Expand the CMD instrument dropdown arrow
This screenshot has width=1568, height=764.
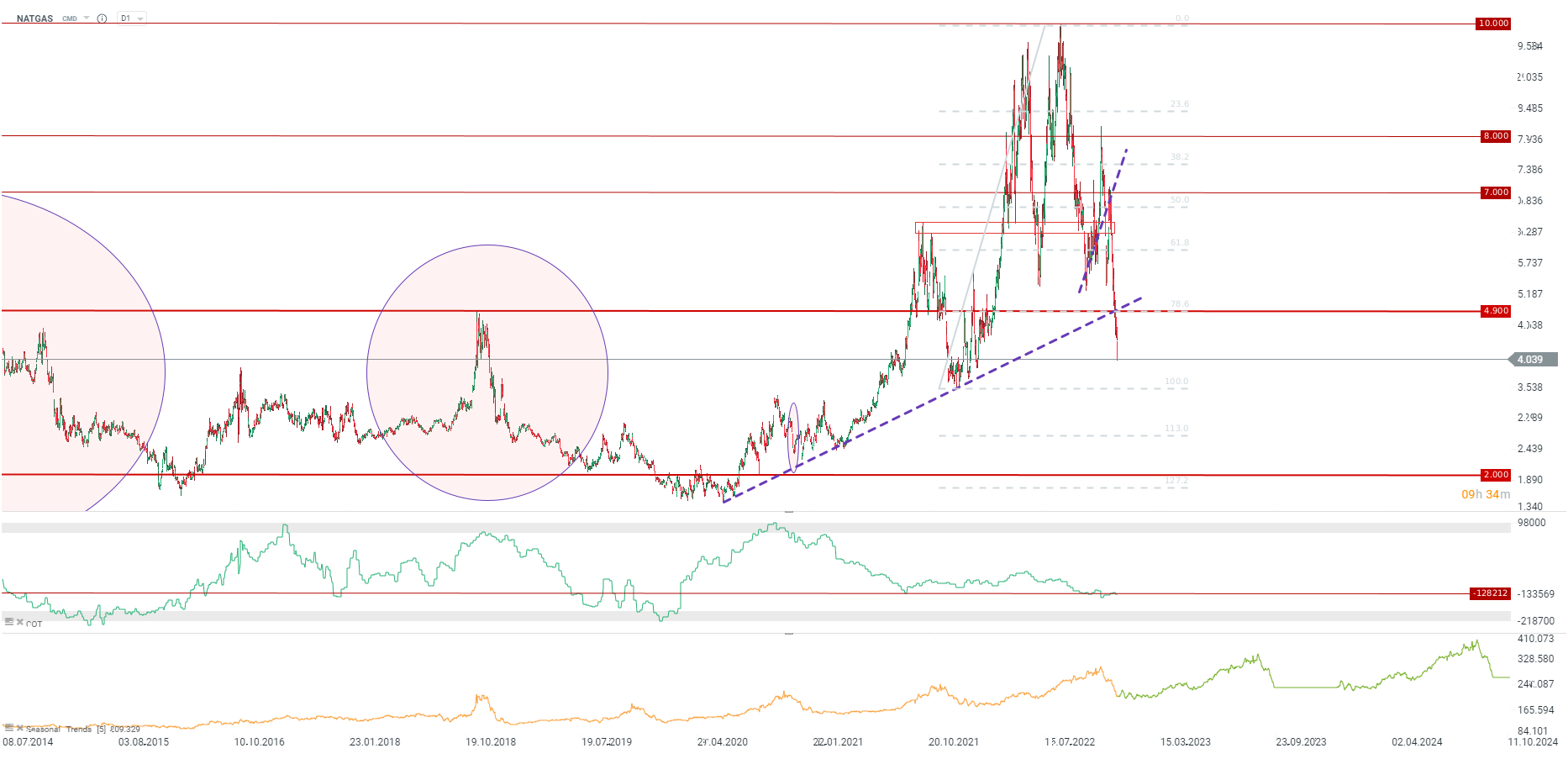tap(86, 18)
